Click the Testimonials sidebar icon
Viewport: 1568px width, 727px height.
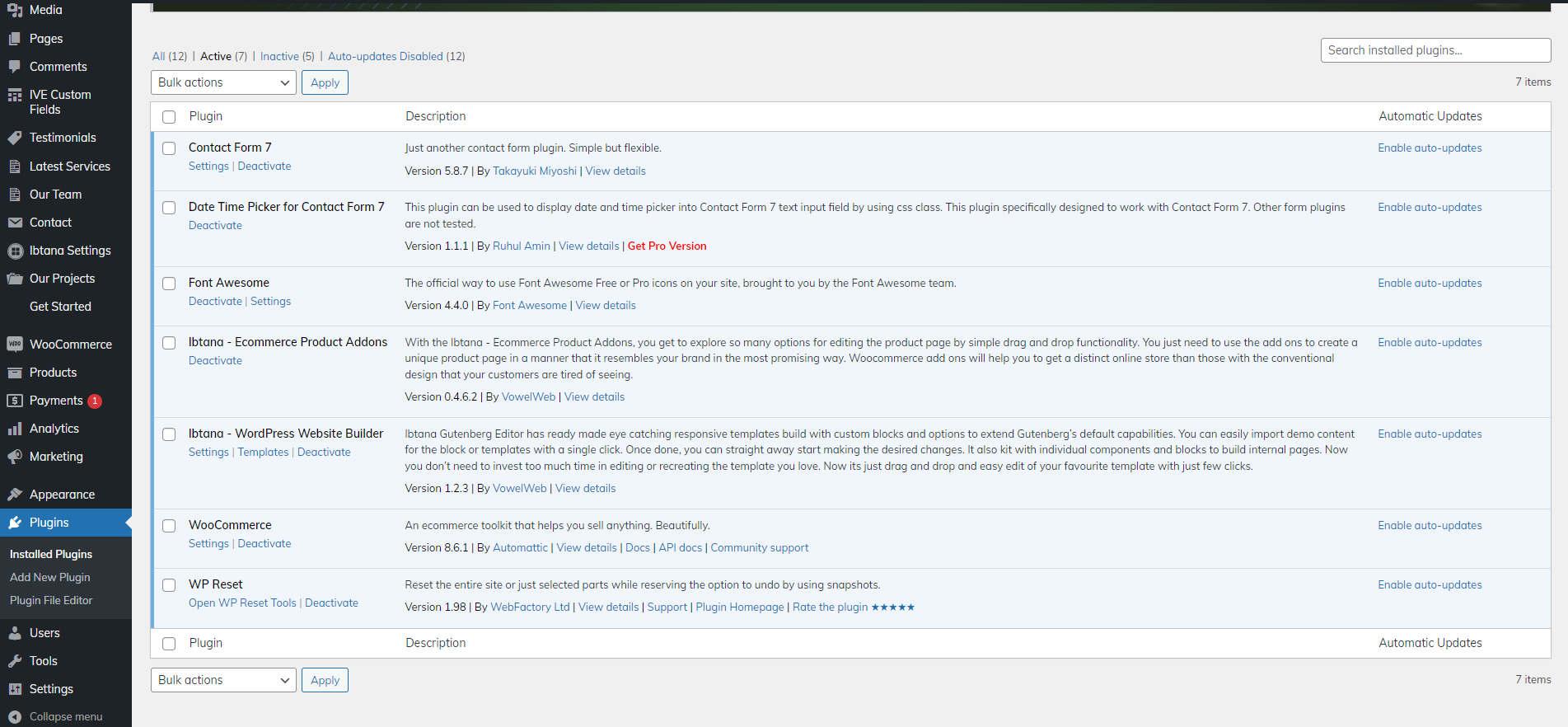pos(15,138)
